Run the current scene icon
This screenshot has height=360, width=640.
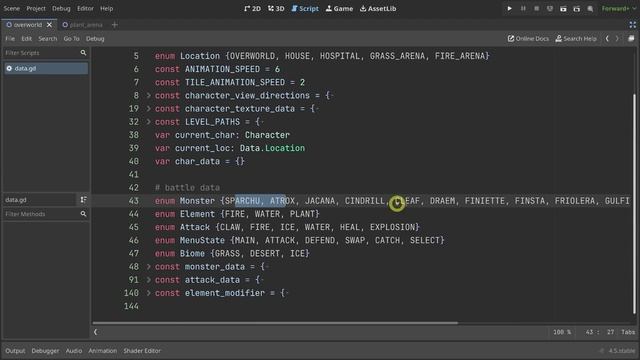[x=563, y=8]
